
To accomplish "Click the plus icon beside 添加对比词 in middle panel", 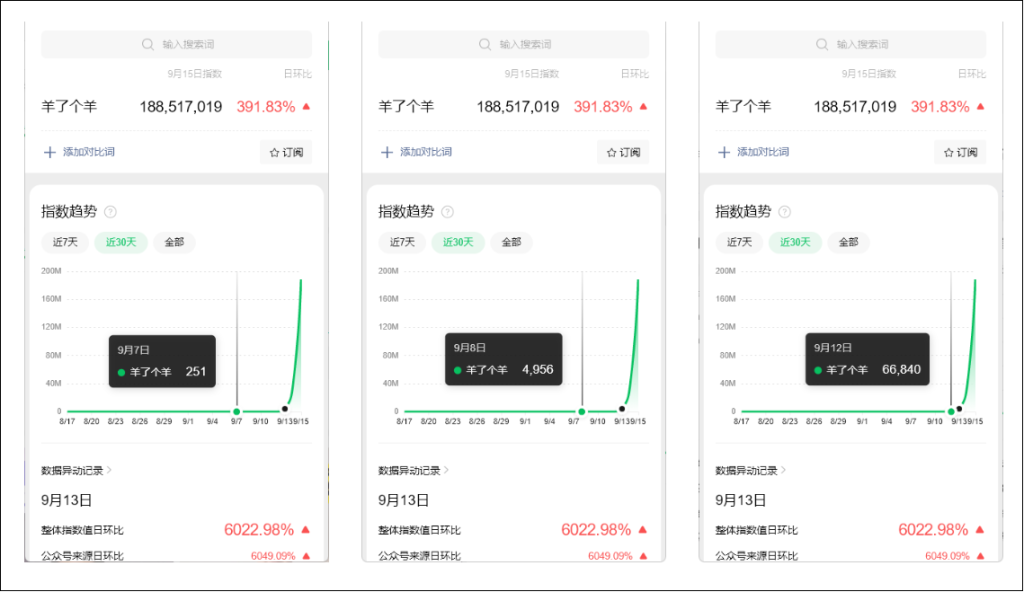I will [387, 152].
